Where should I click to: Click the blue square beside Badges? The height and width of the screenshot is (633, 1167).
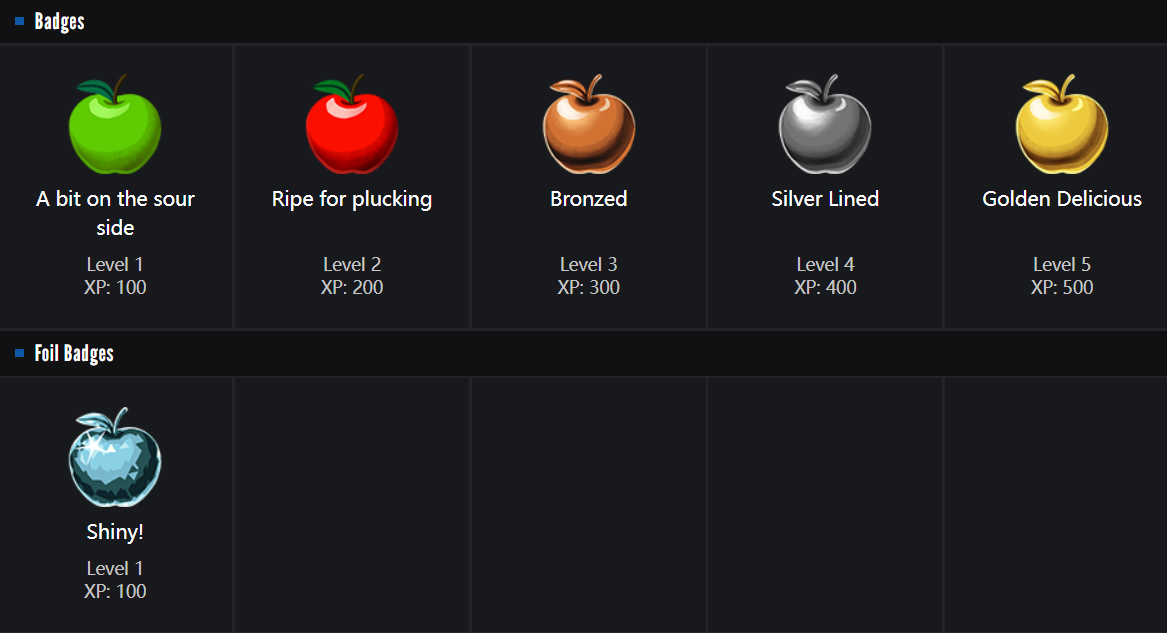(x=20, y=21)
